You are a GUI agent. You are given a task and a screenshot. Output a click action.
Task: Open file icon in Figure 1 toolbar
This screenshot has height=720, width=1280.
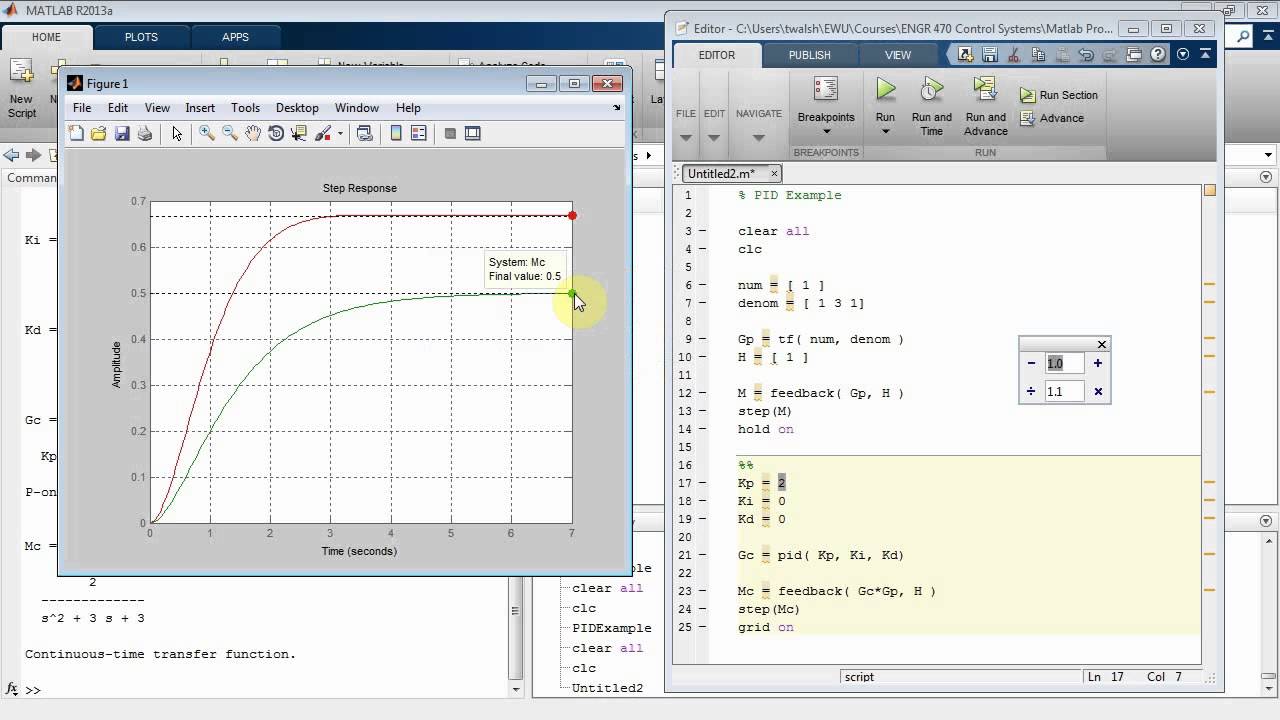[98, 133]
